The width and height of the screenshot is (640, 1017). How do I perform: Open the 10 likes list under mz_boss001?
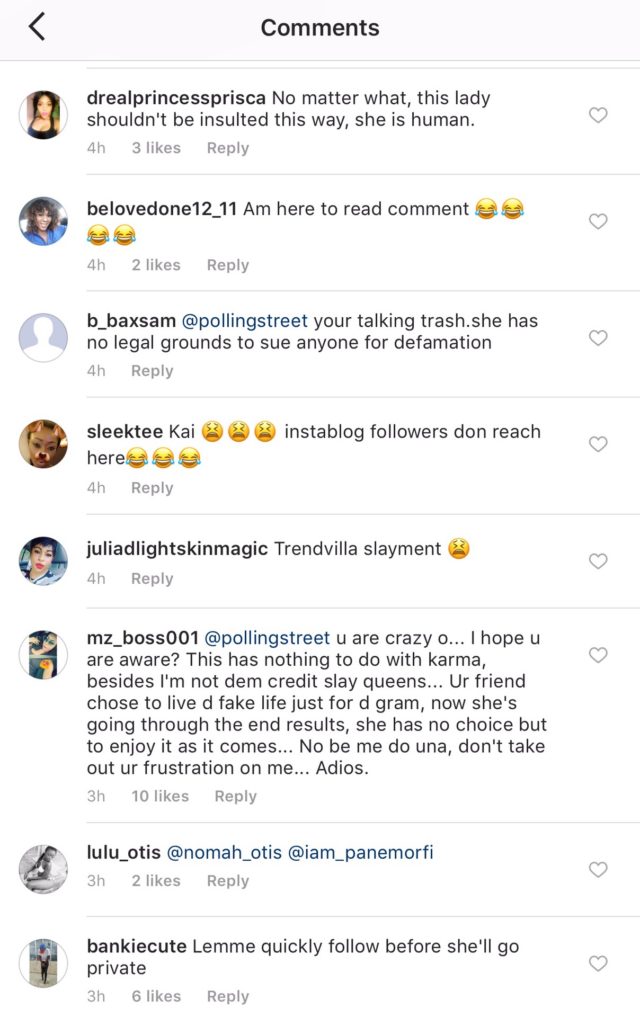tap(159, 796)
